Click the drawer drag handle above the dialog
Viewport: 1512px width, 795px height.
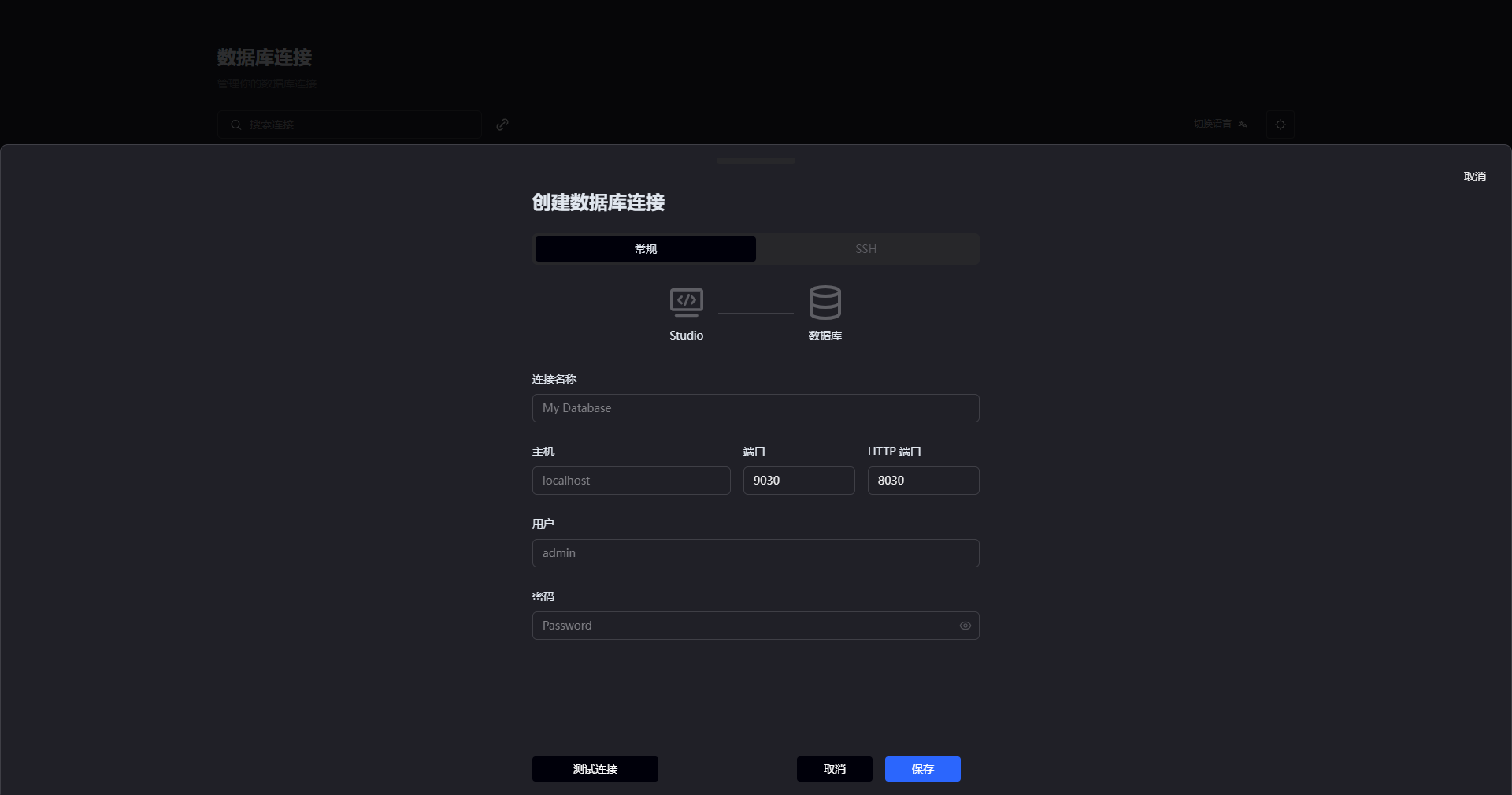point(755,161)
